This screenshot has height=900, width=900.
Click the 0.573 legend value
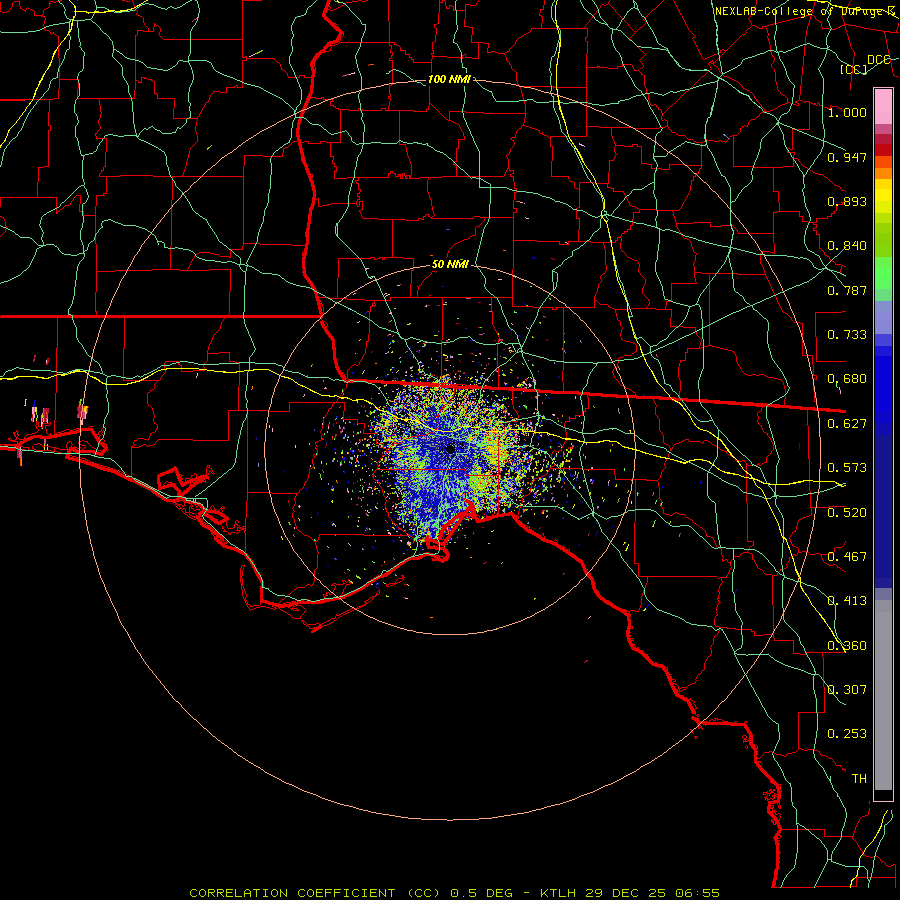click(847, 468)
